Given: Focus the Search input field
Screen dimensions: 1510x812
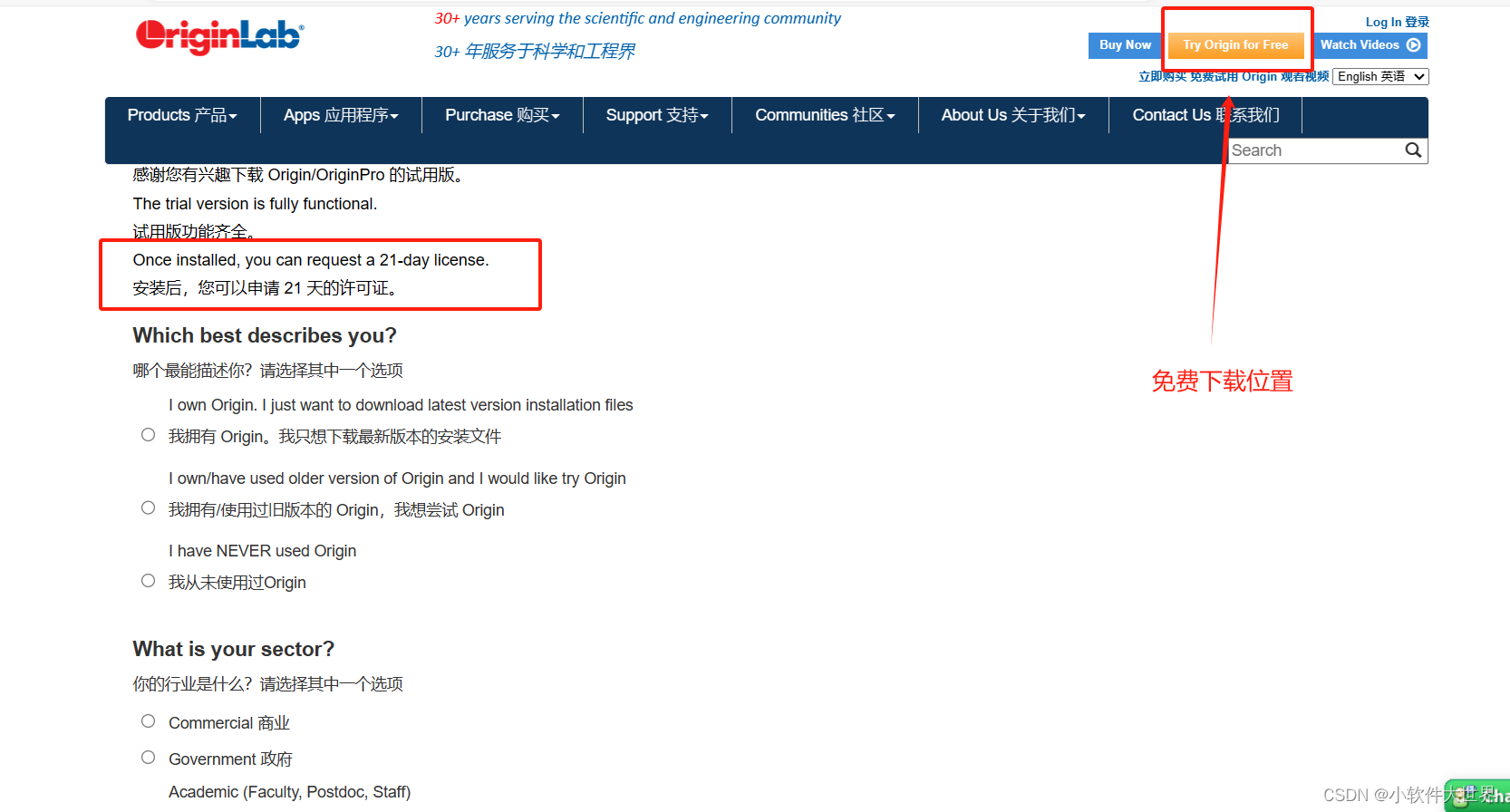Looking at the screenshot, I should [x=1315, y=150].
